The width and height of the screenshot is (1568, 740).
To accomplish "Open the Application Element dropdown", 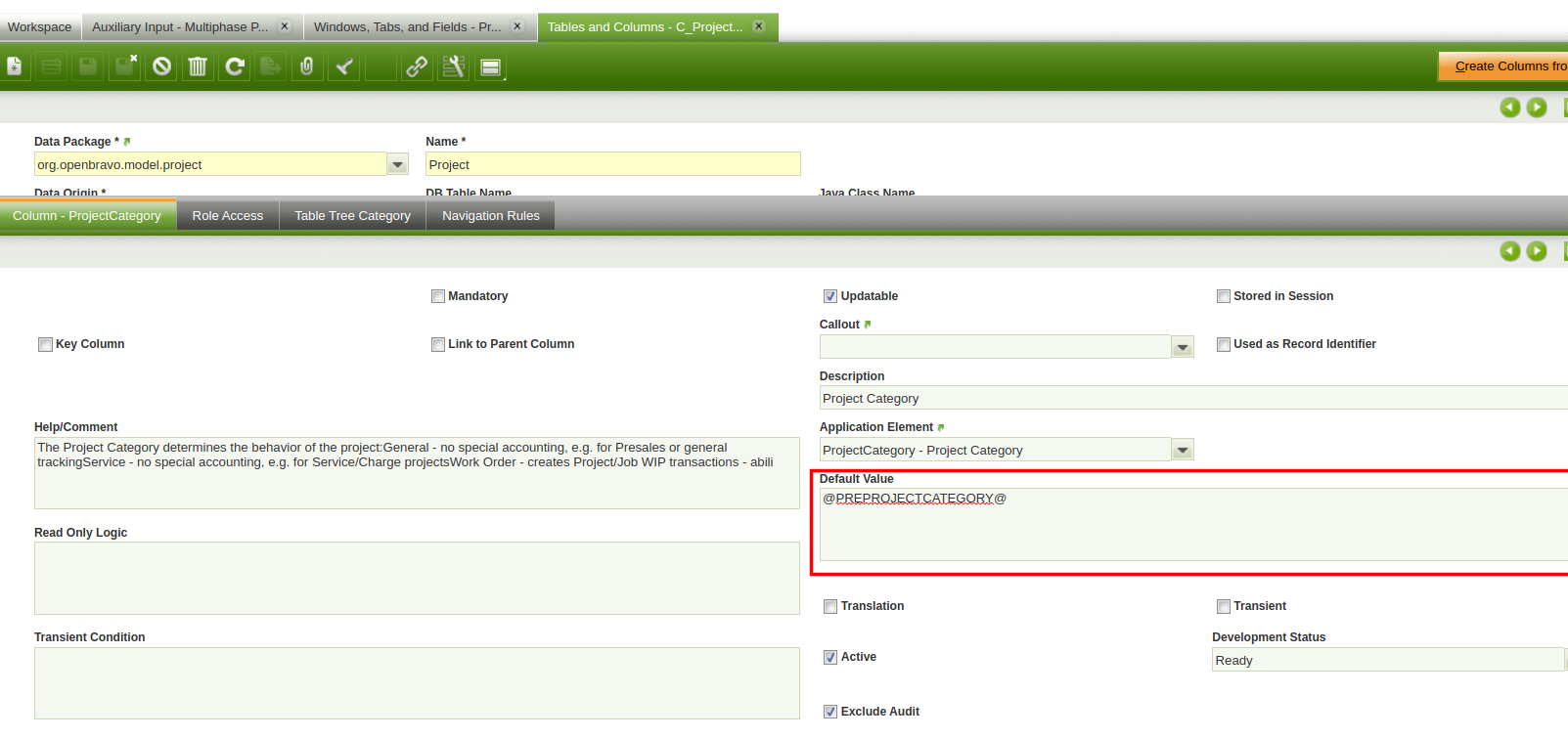I will tap(1183, 450).
